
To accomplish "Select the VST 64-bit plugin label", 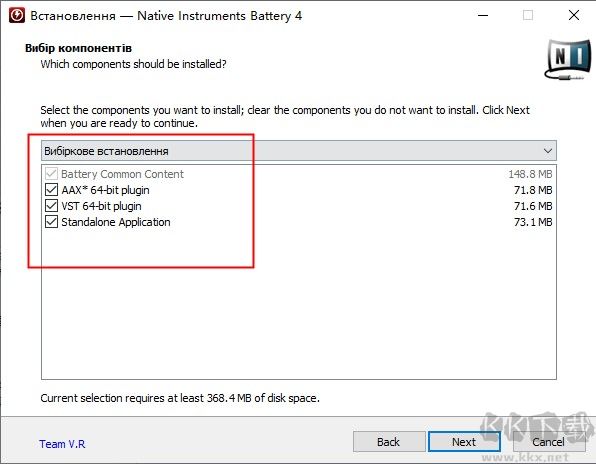I will 101,206.
